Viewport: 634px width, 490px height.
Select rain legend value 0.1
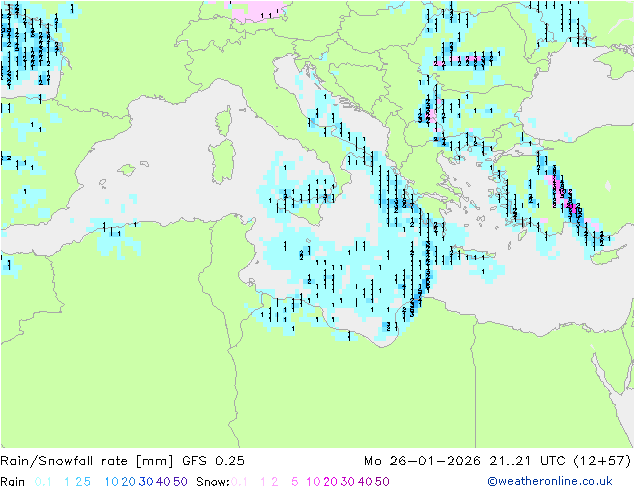[43, 482]
